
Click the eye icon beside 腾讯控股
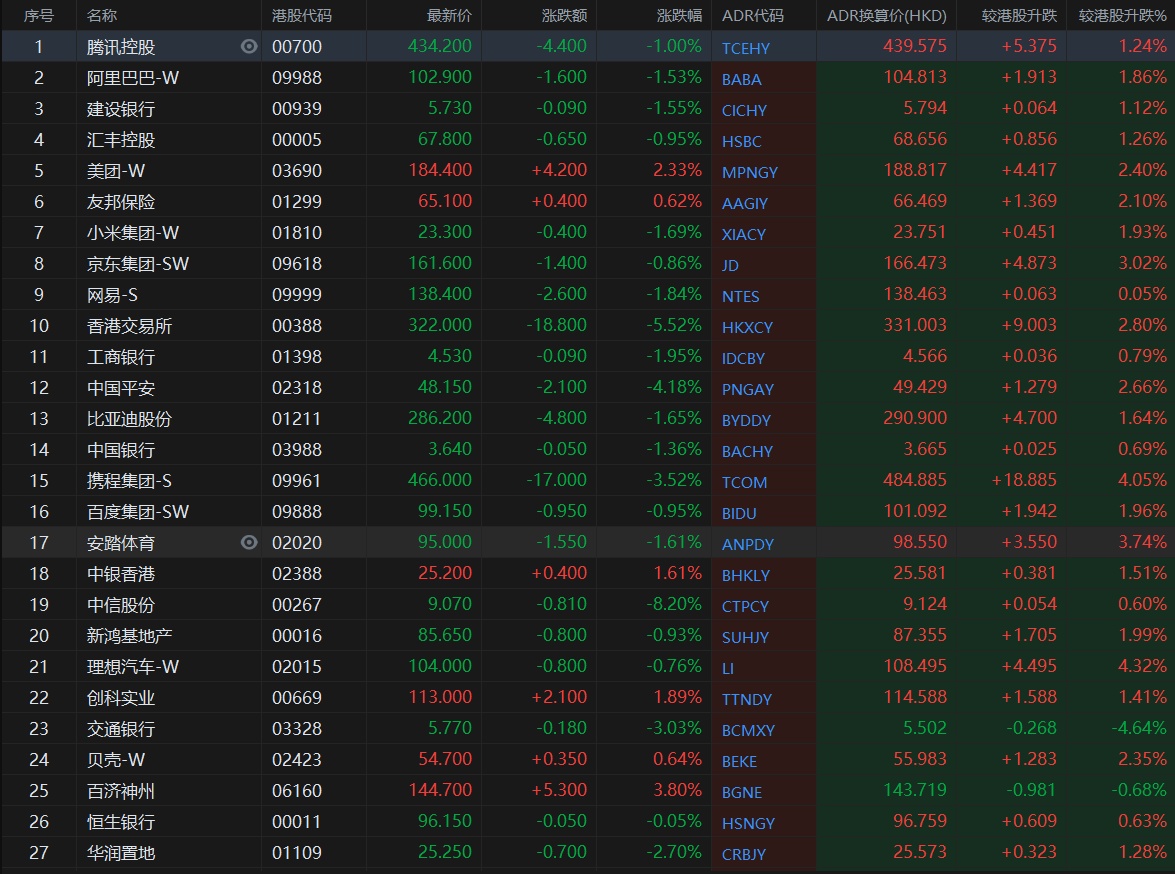coord(249,47)
